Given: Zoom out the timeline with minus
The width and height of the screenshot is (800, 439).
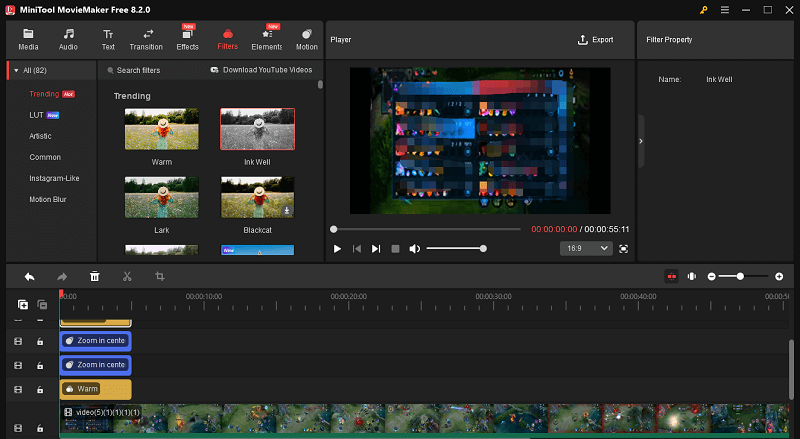Looking at the screenshot, I should pyautogui.click(x=712, y=276).
